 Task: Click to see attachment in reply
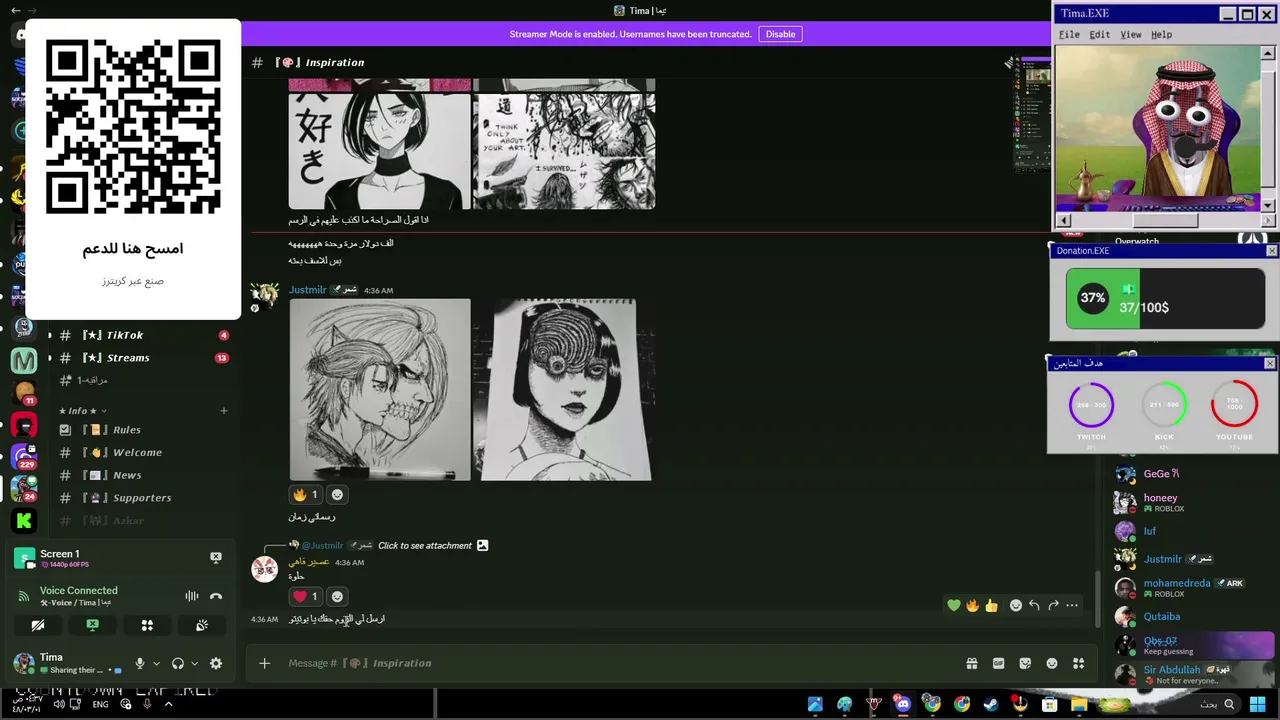(425, 545)
